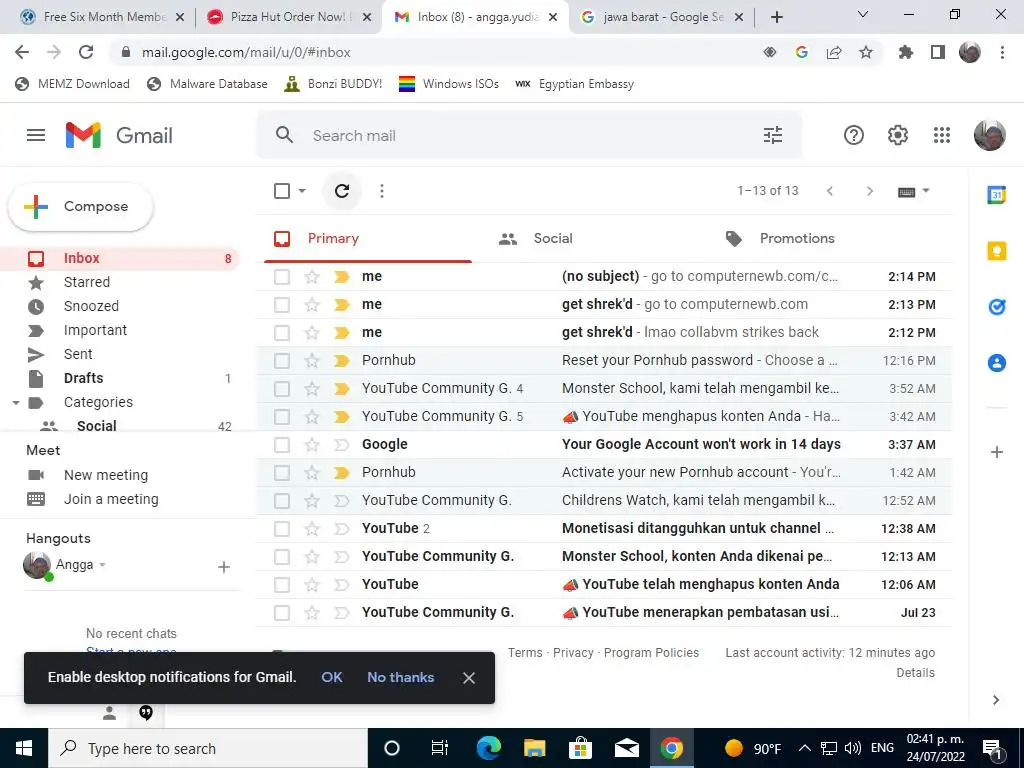
Task: Check the box for Monetisasi ditangguhkan email
Action: (x=282, y=528)
